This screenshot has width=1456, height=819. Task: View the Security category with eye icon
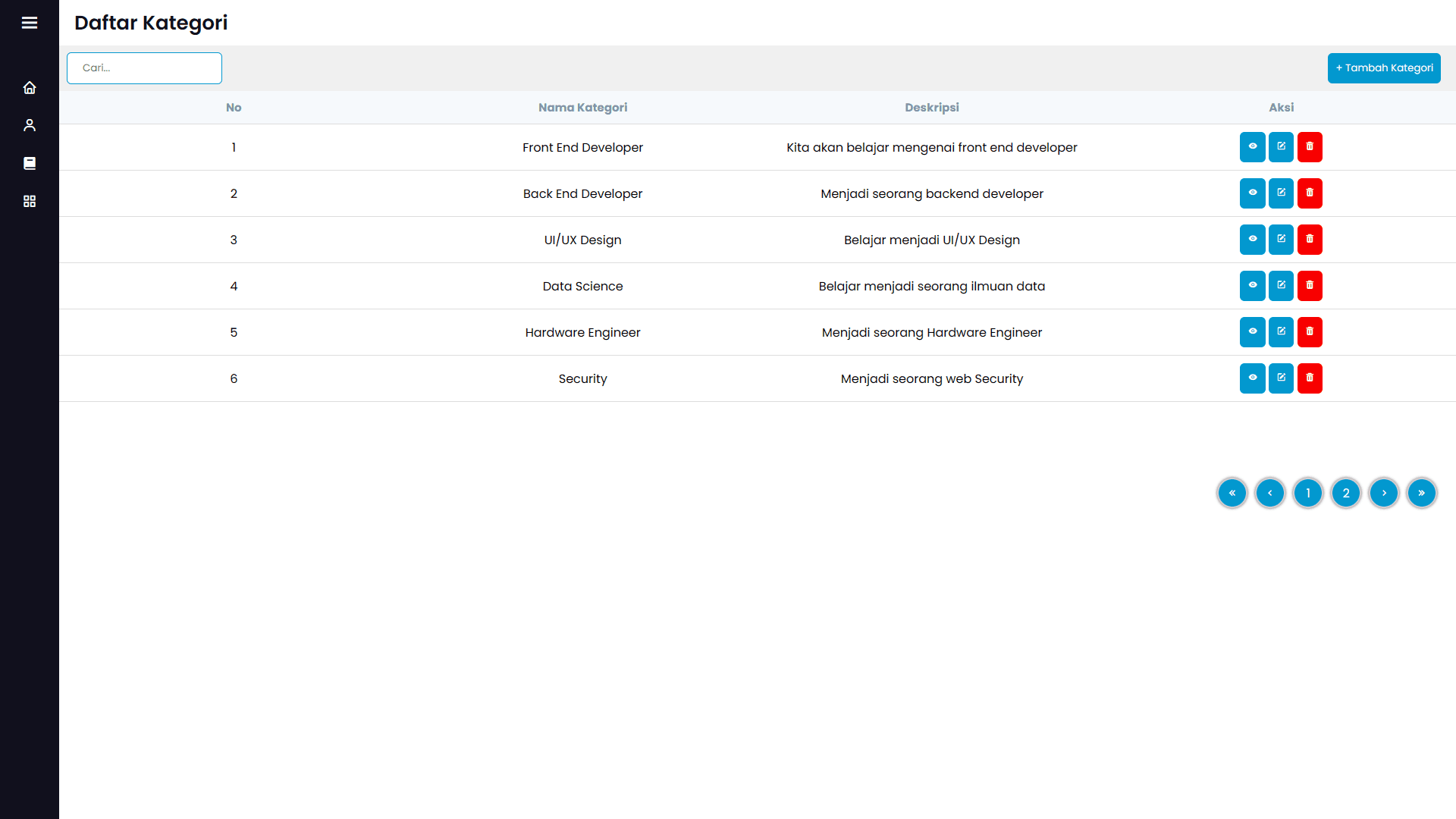(x=1252, y=378)
